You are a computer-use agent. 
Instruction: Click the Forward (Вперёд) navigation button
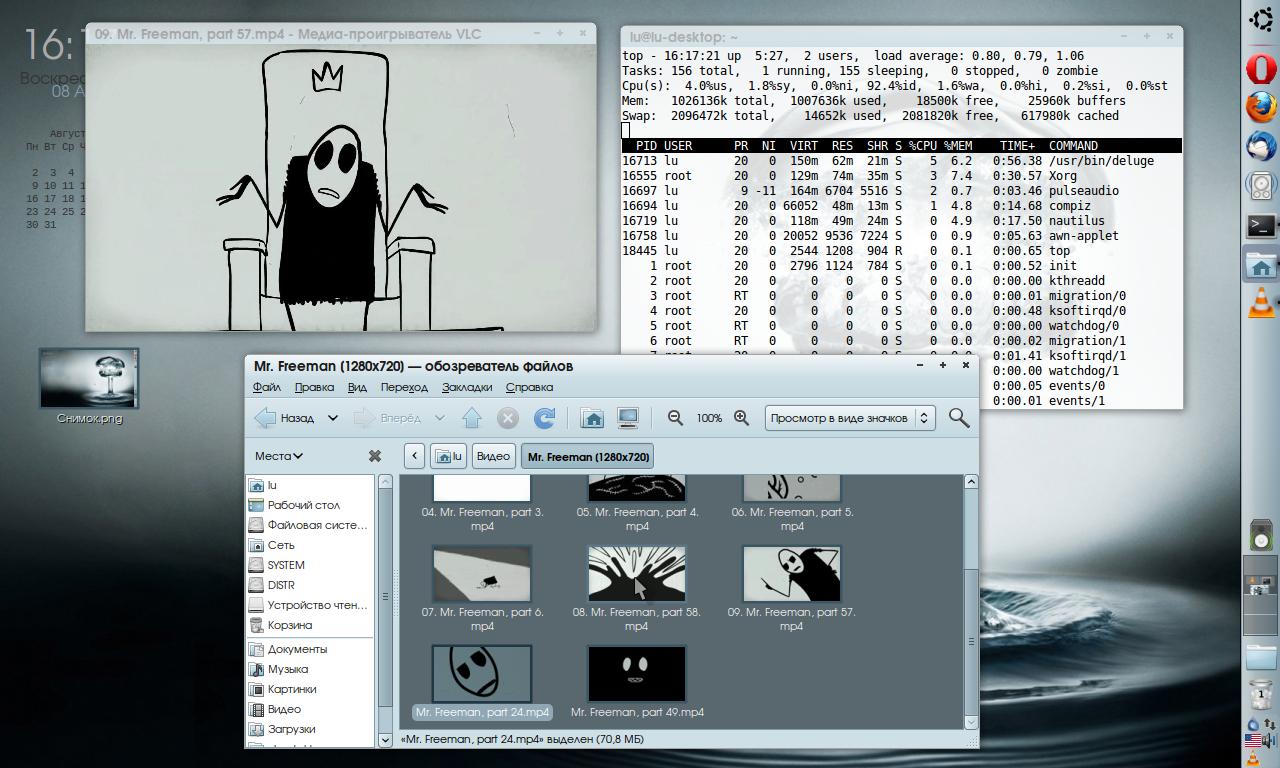[388, 418]
